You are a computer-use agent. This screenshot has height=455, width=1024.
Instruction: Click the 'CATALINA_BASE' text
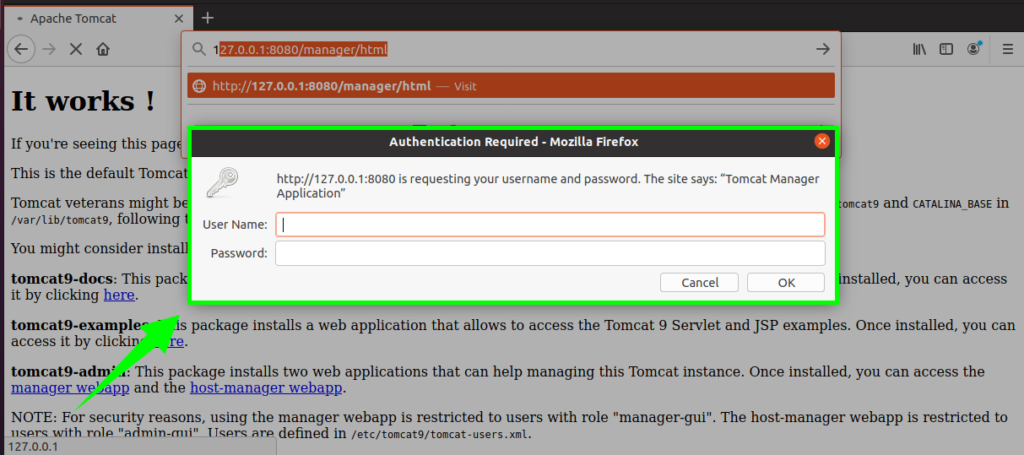point(953,203)
